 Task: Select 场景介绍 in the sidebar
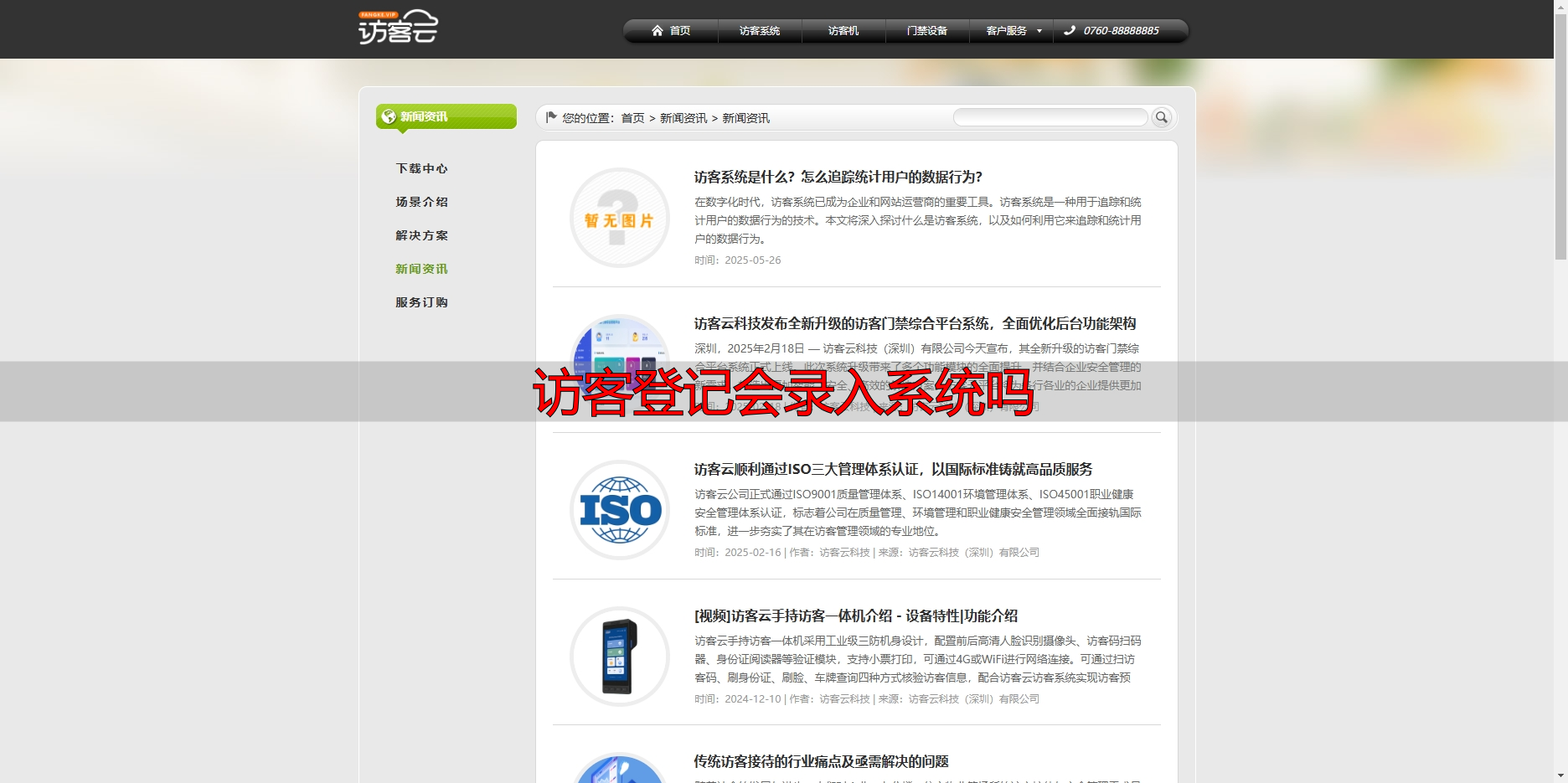422,202
